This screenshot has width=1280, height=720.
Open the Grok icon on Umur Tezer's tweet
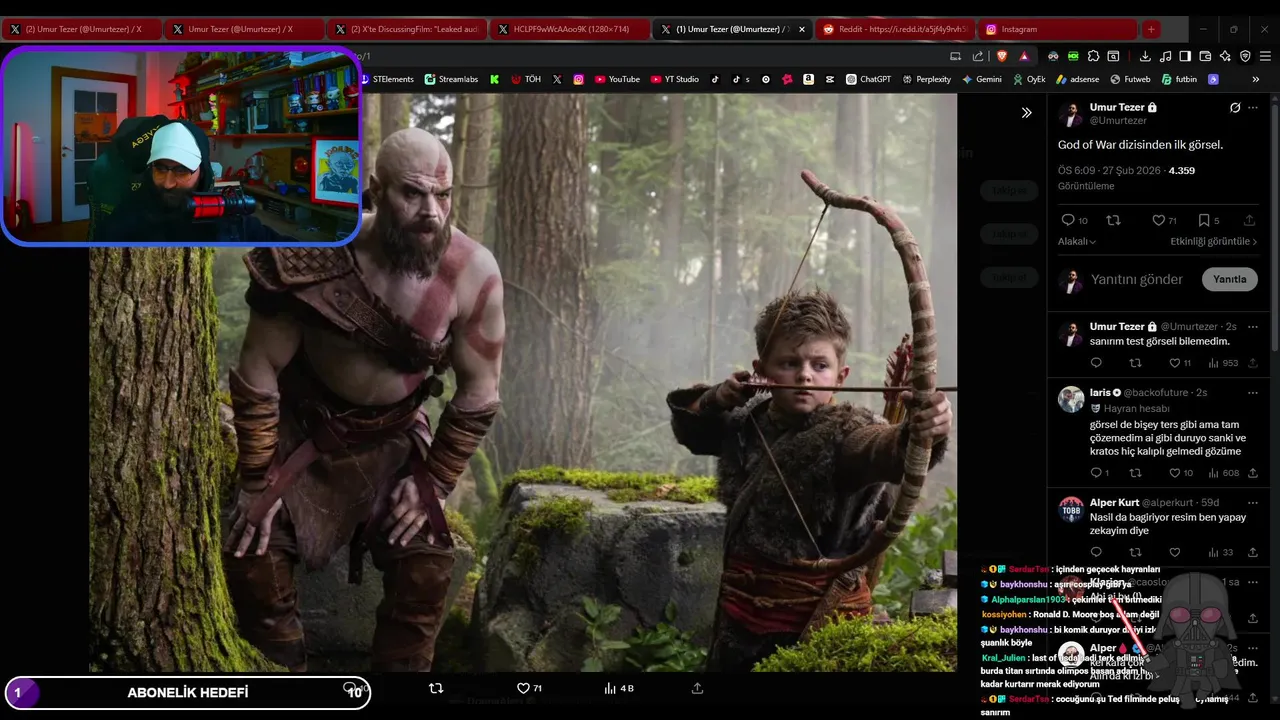[x=1235, y=107]
